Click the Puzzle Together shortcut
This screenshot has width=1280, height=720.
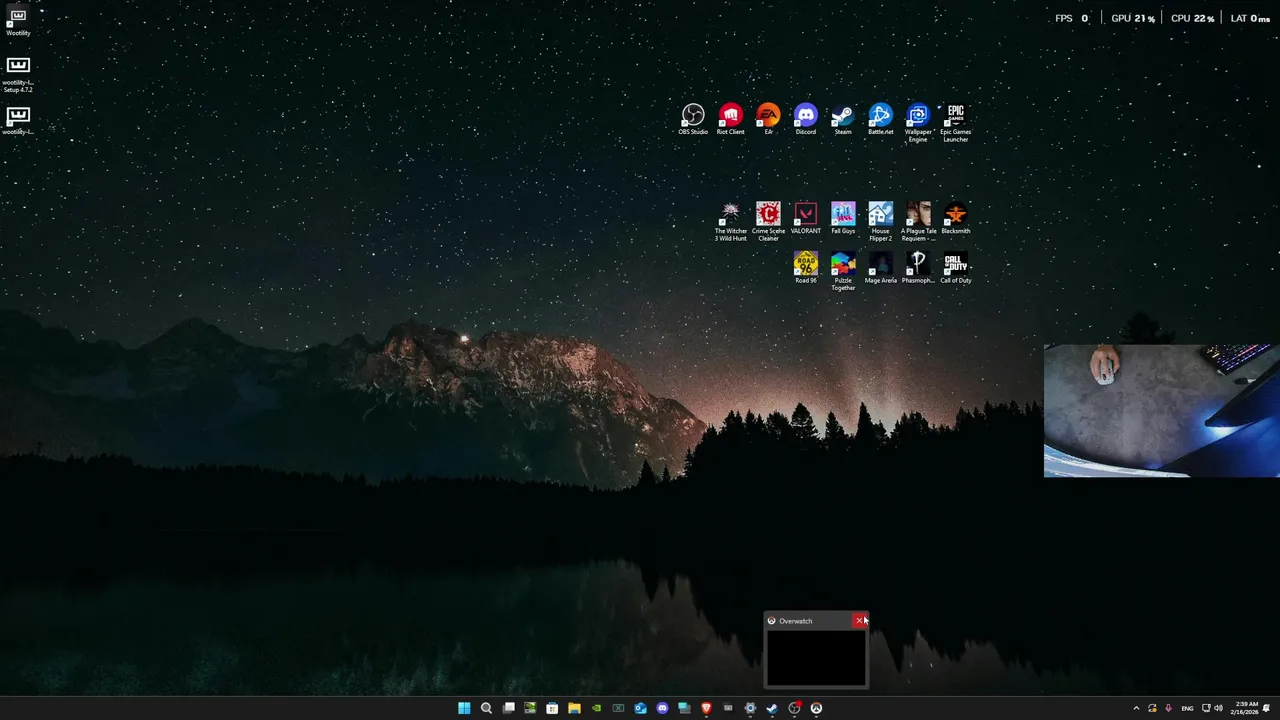pos(843,271)
